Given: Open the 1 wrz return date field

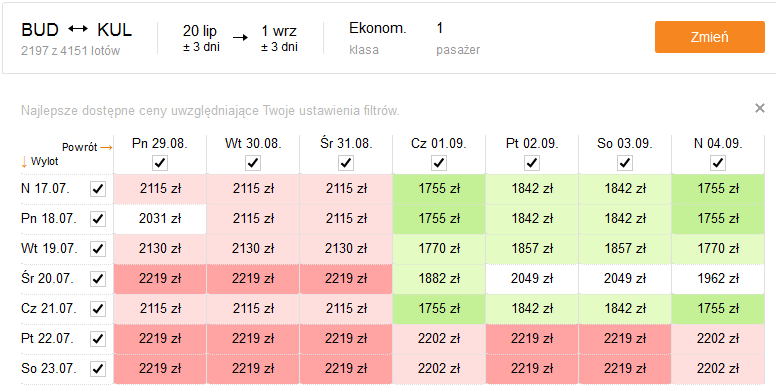Looking at the screenshot, I should coord(280,38).
